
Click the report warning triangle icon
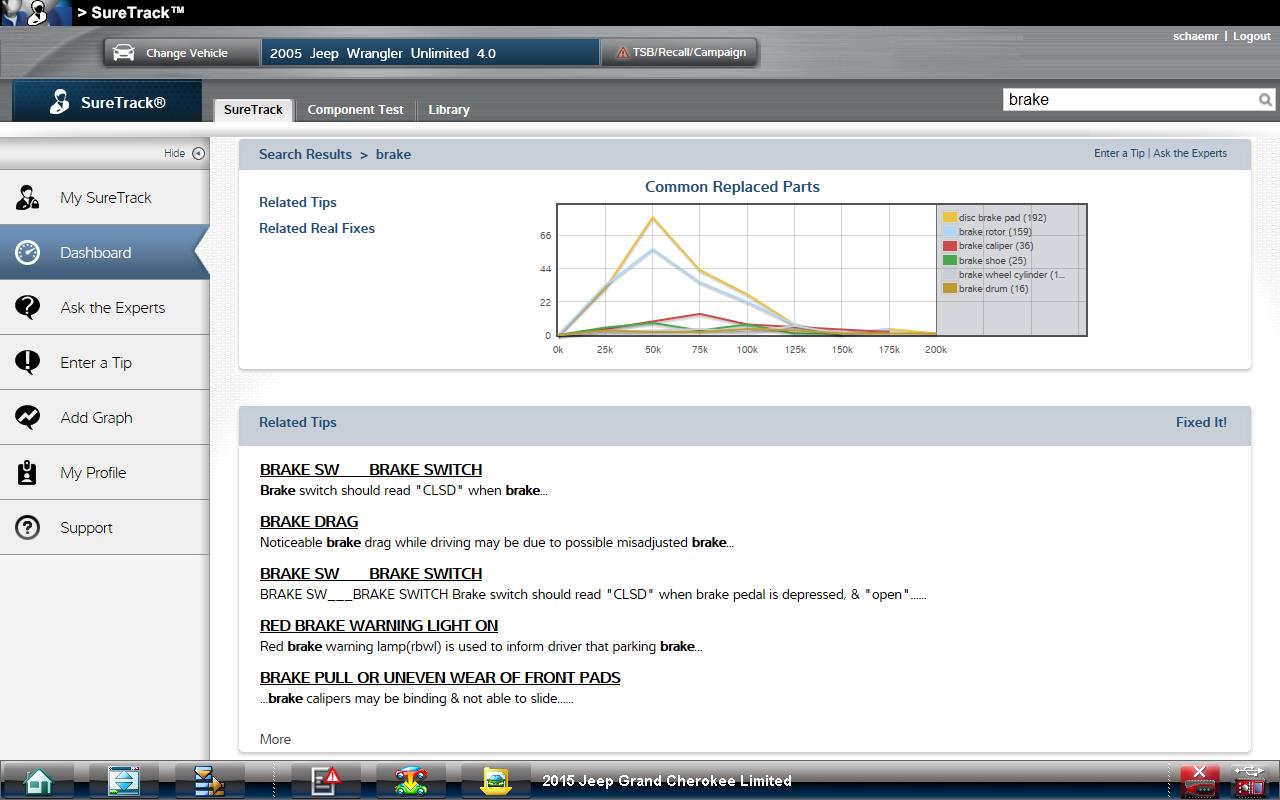[325, 780]
